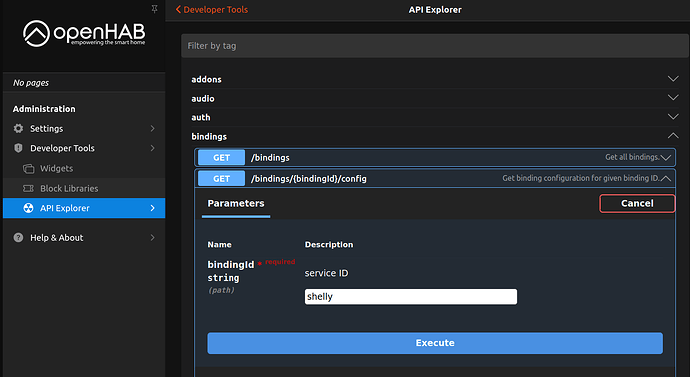
Task: Click the Developer Tools shield icon
Action: [x=18, y=148]
